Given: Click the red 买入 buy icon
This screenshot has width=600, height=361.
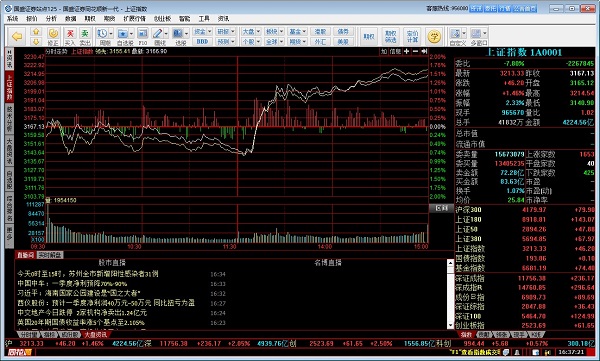Looking at the screenshot, I should 70,36.
